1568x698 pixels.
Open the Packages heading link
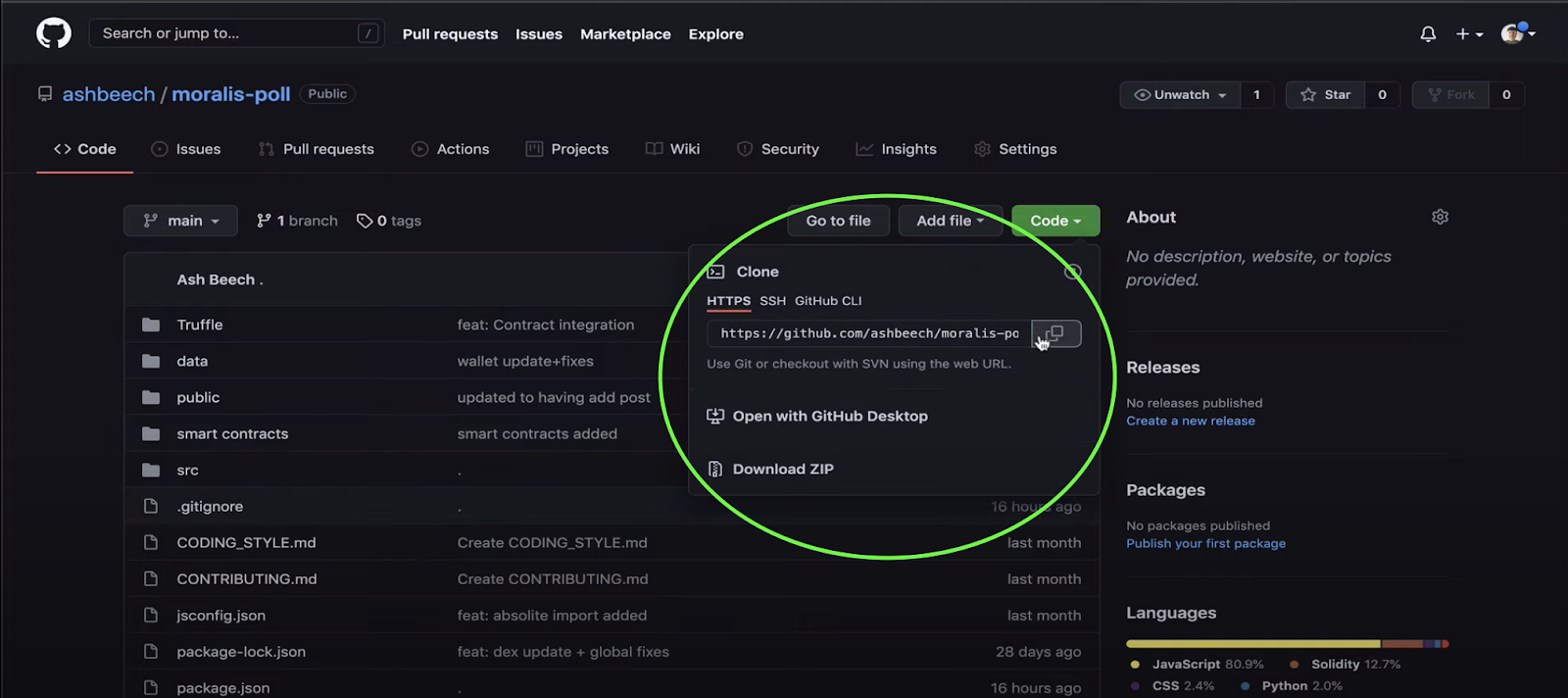coord(1166,490)
